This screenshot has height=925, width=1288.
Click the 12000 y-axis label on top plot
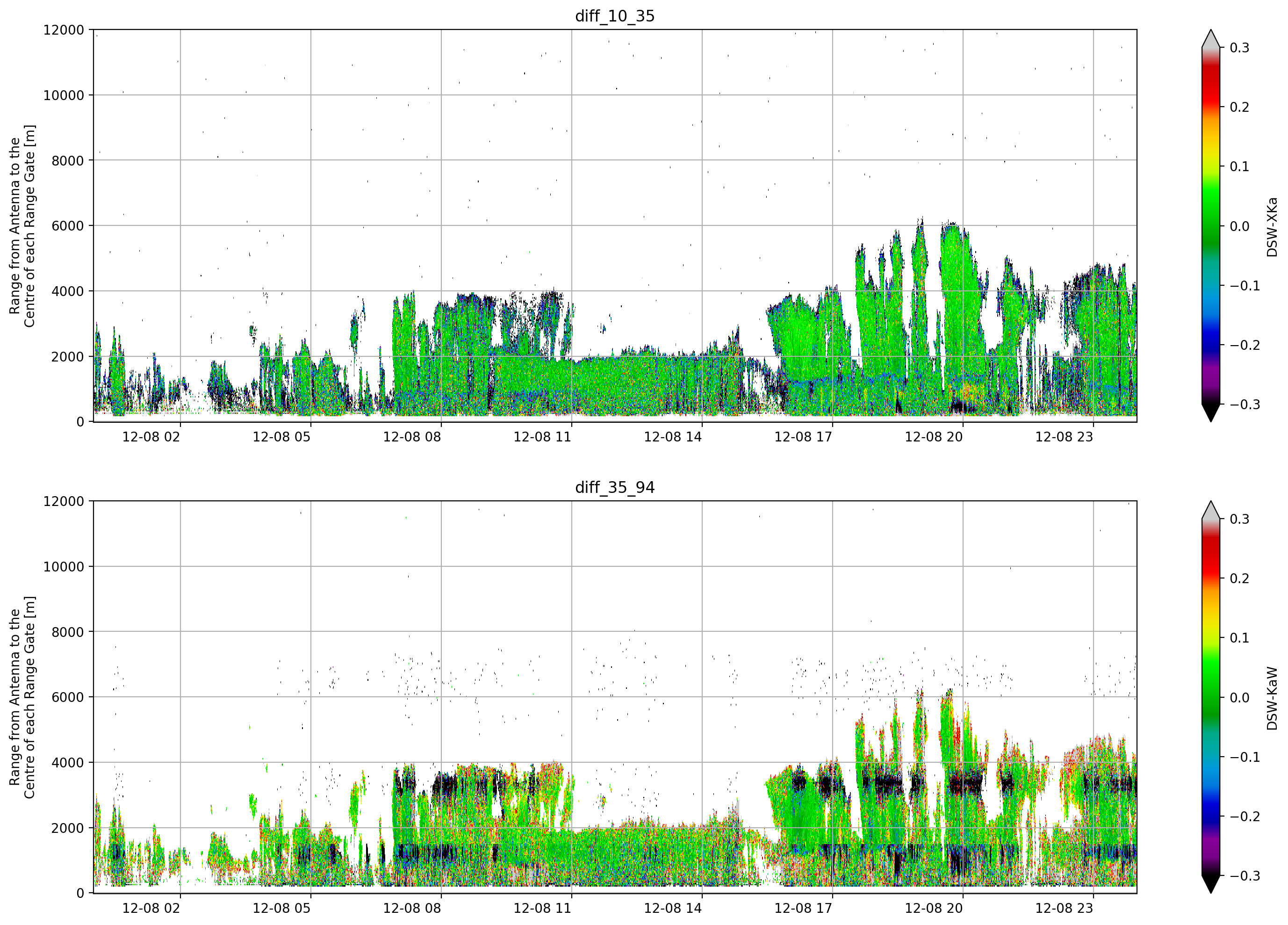coord(64,30)
